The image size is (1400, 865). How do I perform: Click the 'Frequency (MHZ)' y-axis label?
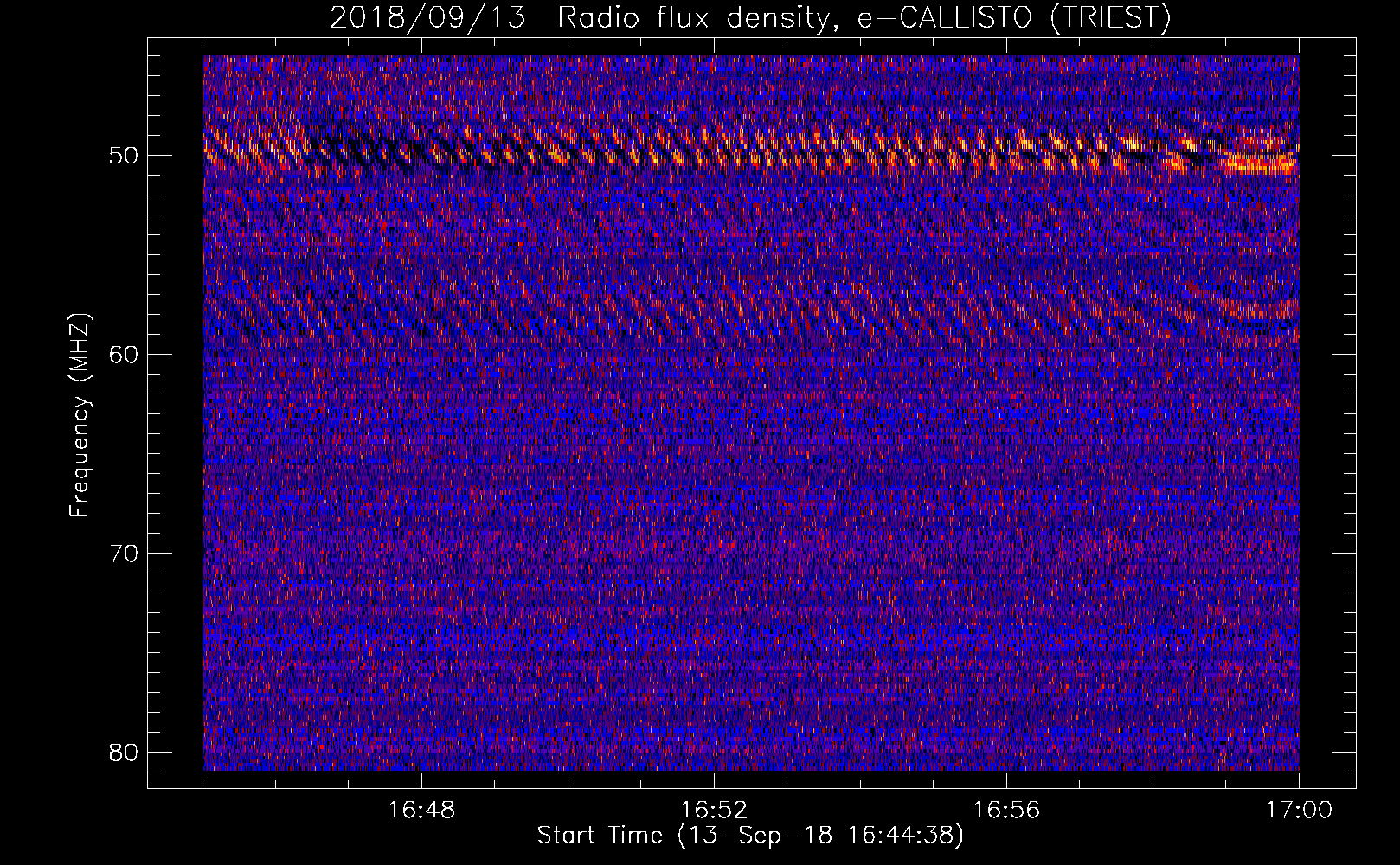tap(80, 414)
